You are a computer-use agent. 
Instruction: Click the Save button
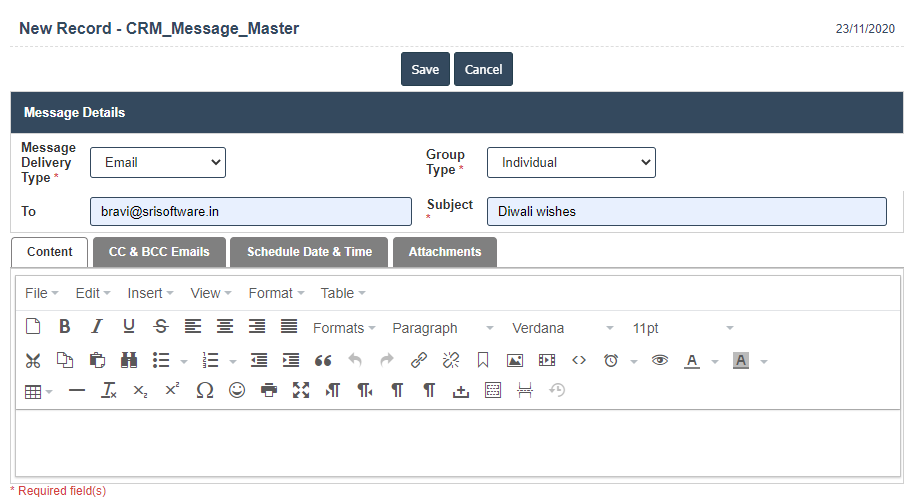(x=425, y=69)
